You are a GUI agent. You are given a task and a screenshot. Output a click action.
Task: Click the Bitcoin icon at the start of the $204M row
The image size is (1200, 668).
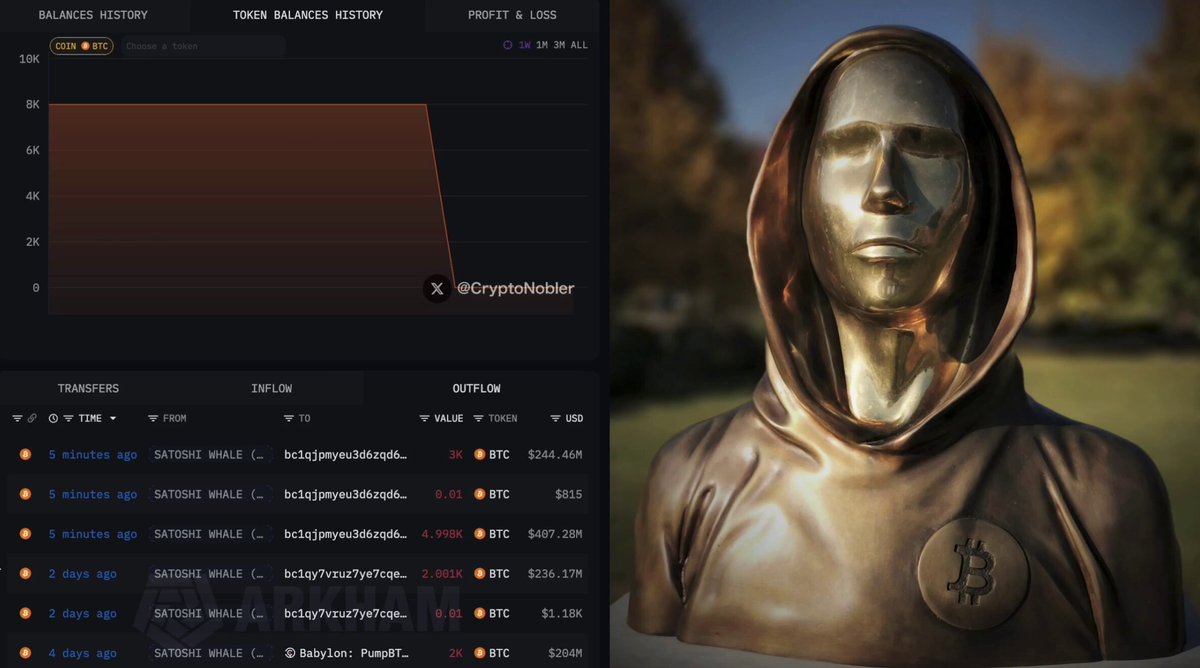25,653
